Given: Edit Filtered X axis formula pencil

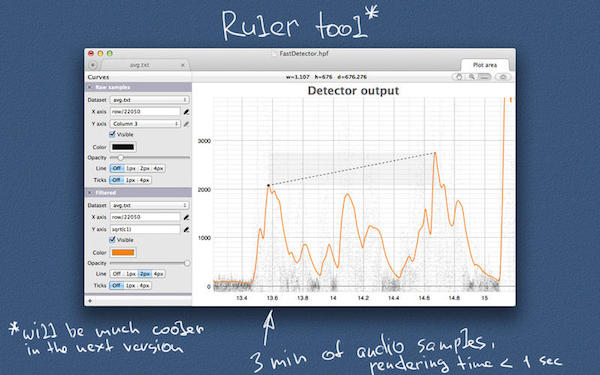Looking at the screenshot, I should coord(186,217).
